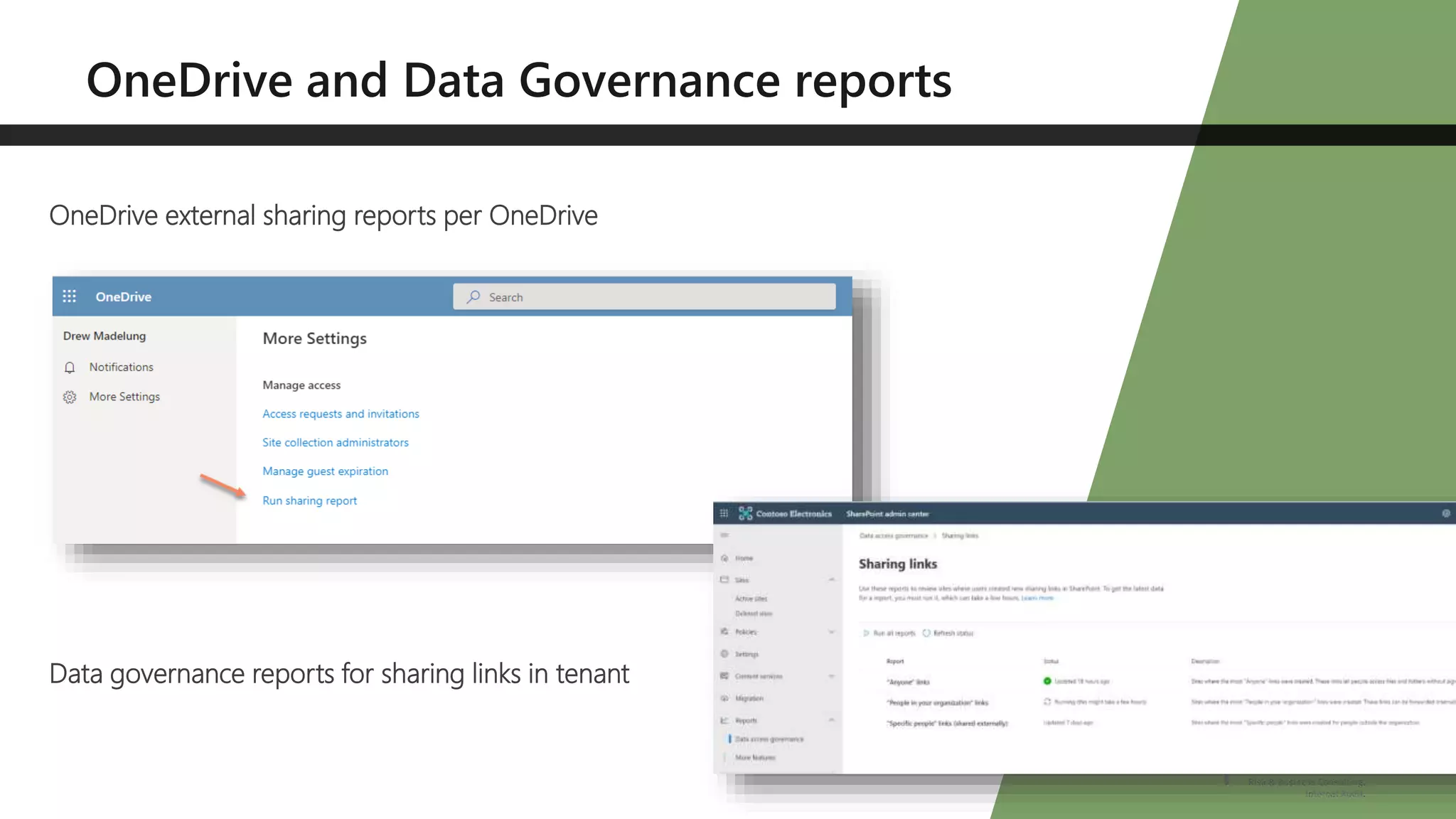Click Home icon in SharePoint admin nav
This screenshot has width=1456, height=819.
point(724,558)
